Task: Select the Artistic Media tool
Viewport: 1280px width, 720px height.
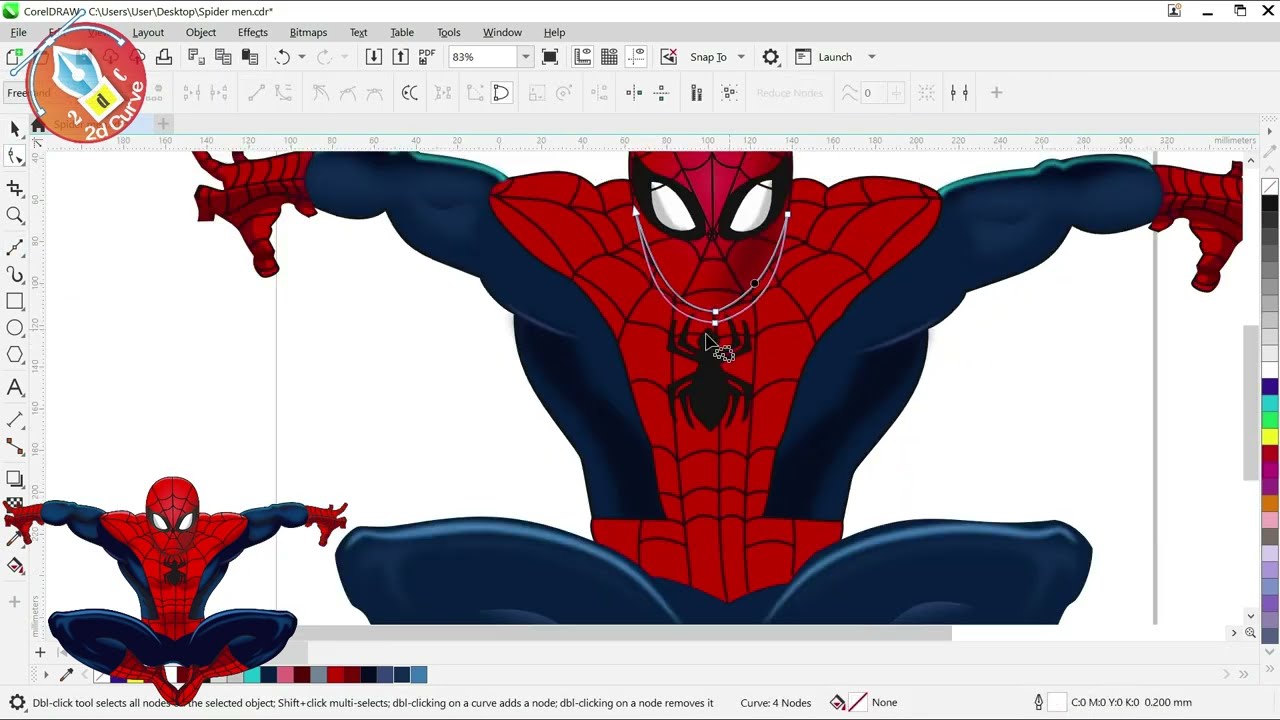Action: click(15, 274)
